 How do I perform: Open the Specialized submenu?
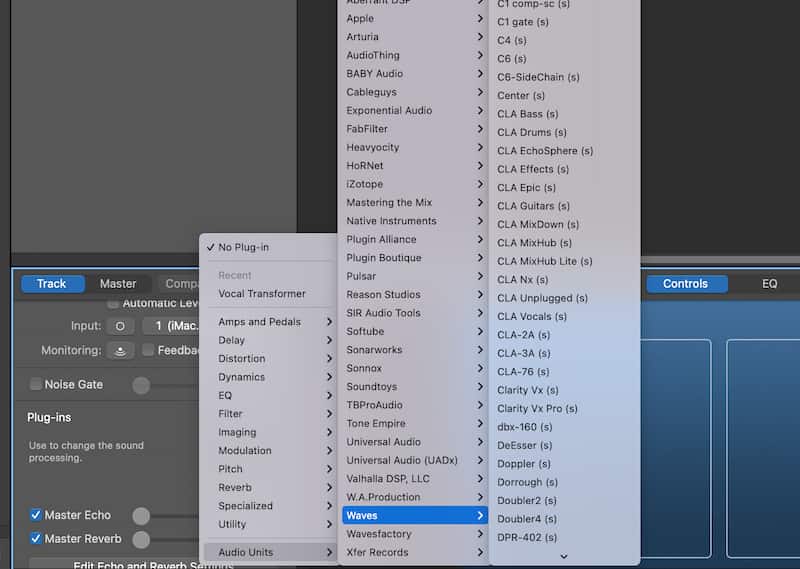(268, 506)
